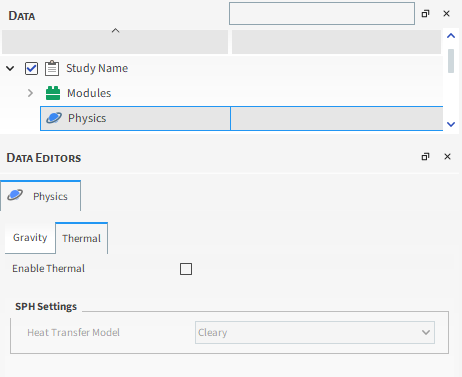Click the 'SPH Settings' group title

[x=46, y=306]
